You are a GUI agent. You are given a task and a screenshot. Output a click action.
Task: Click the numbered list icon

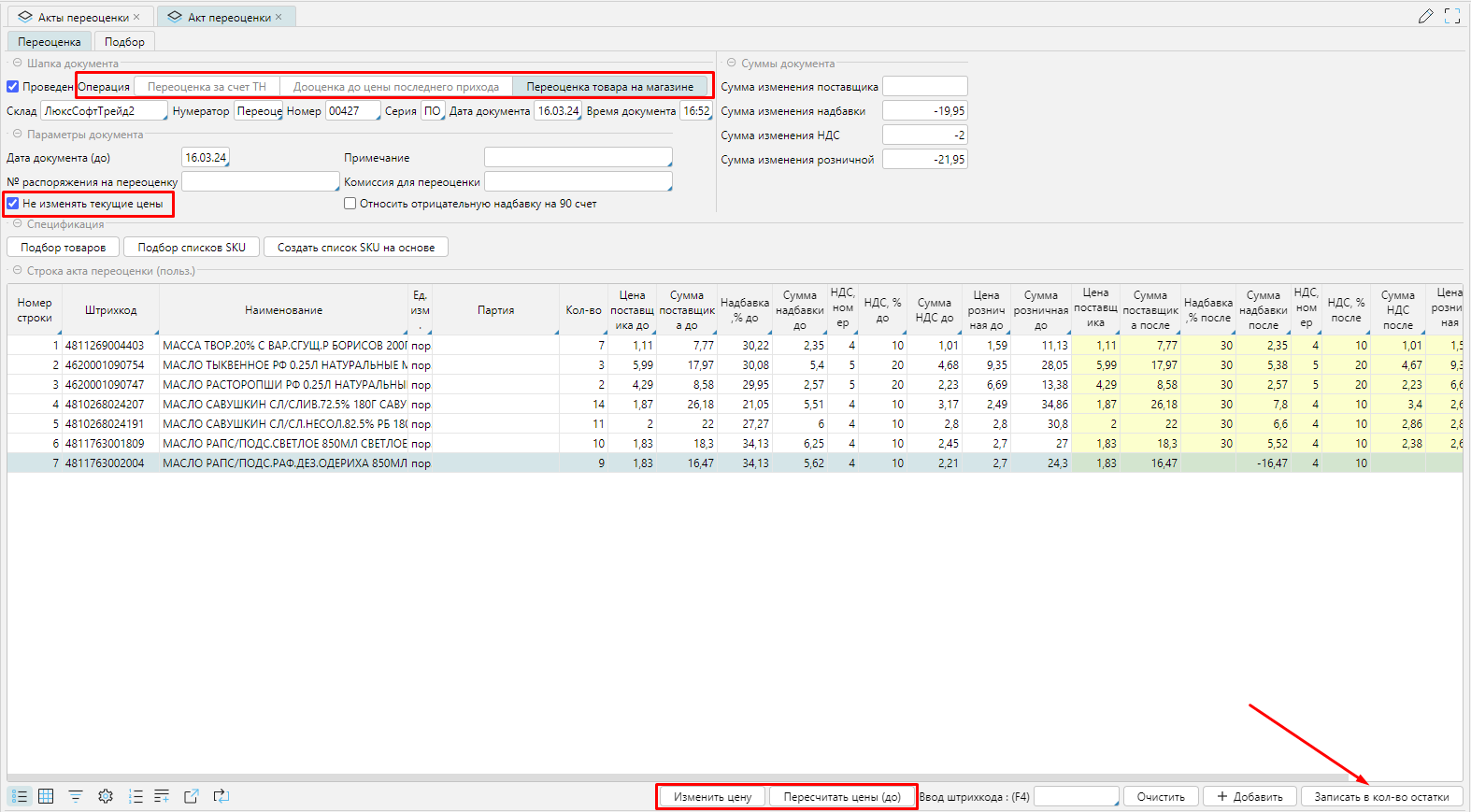(136, 796)
